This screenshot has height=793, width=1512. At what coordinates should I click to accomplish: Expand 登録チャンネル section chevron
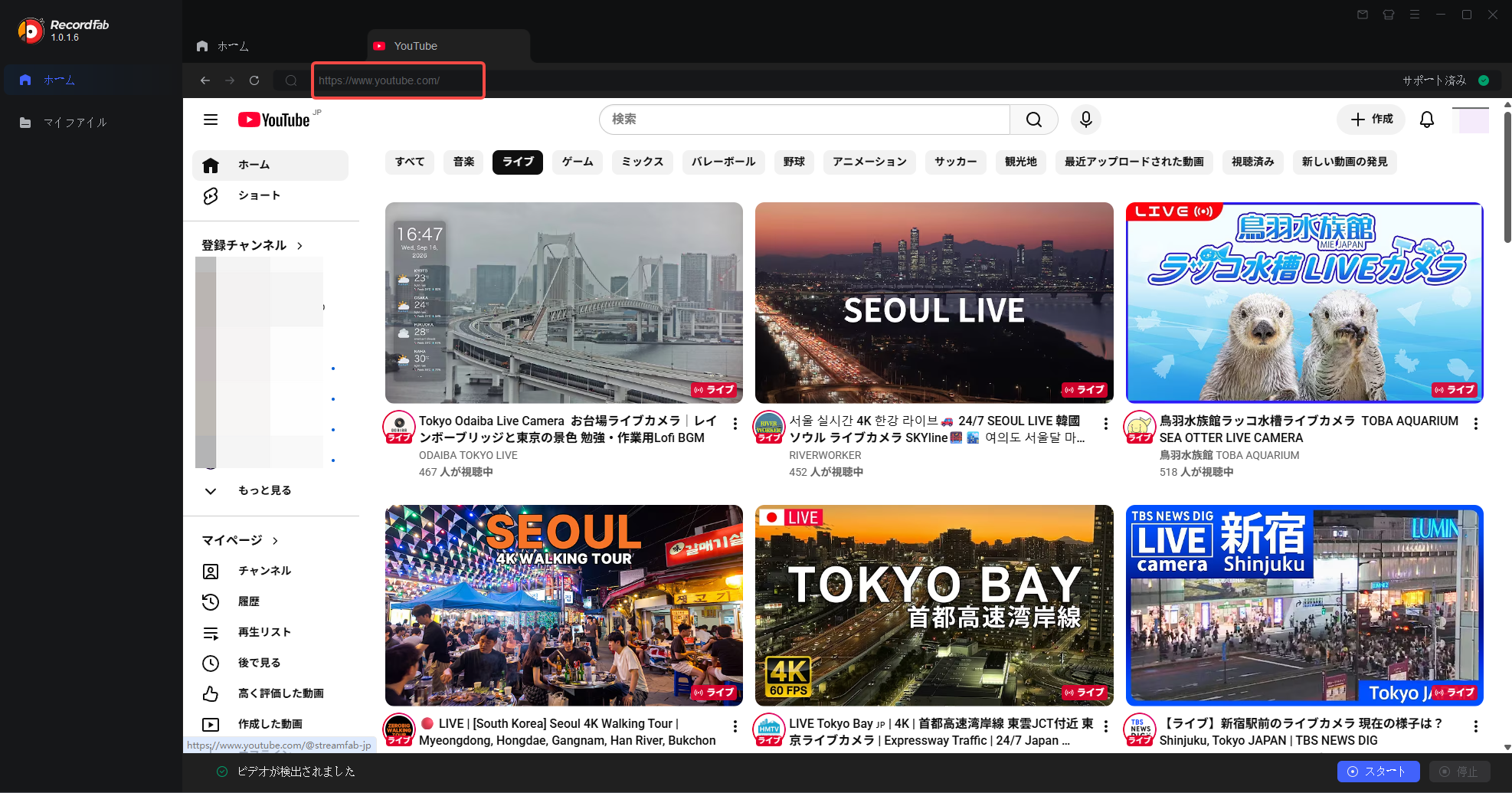(x=299, y=246)
